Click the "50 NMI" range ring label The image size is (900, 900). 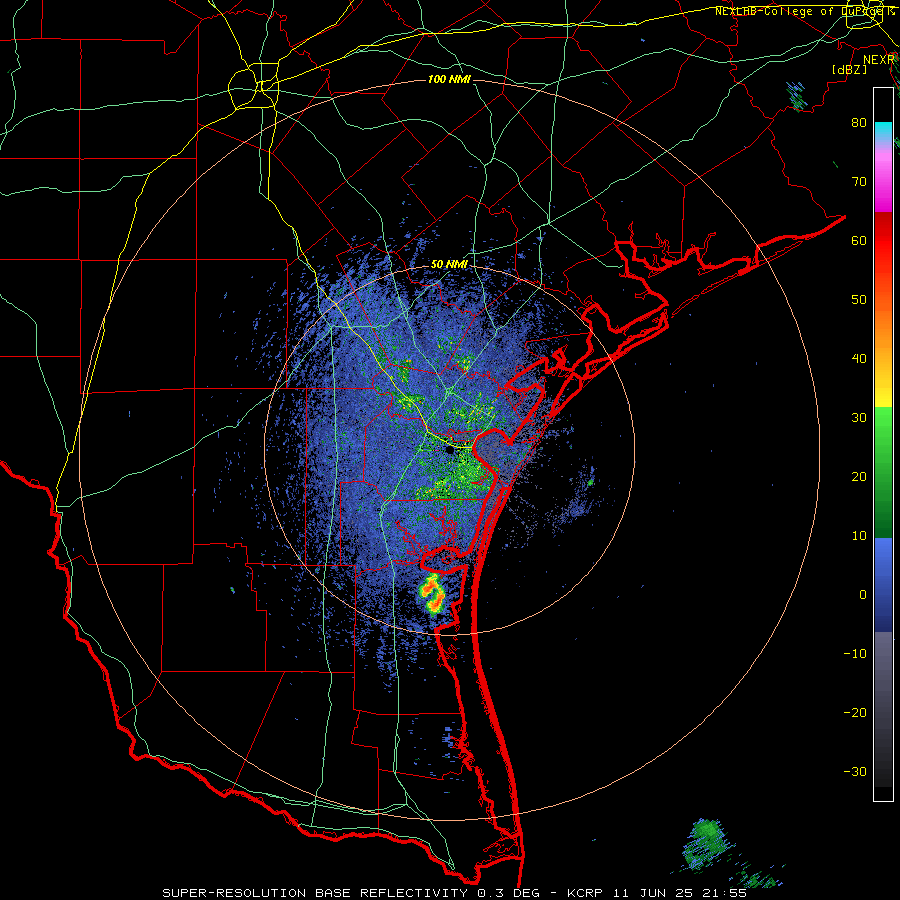click(449, 265)
